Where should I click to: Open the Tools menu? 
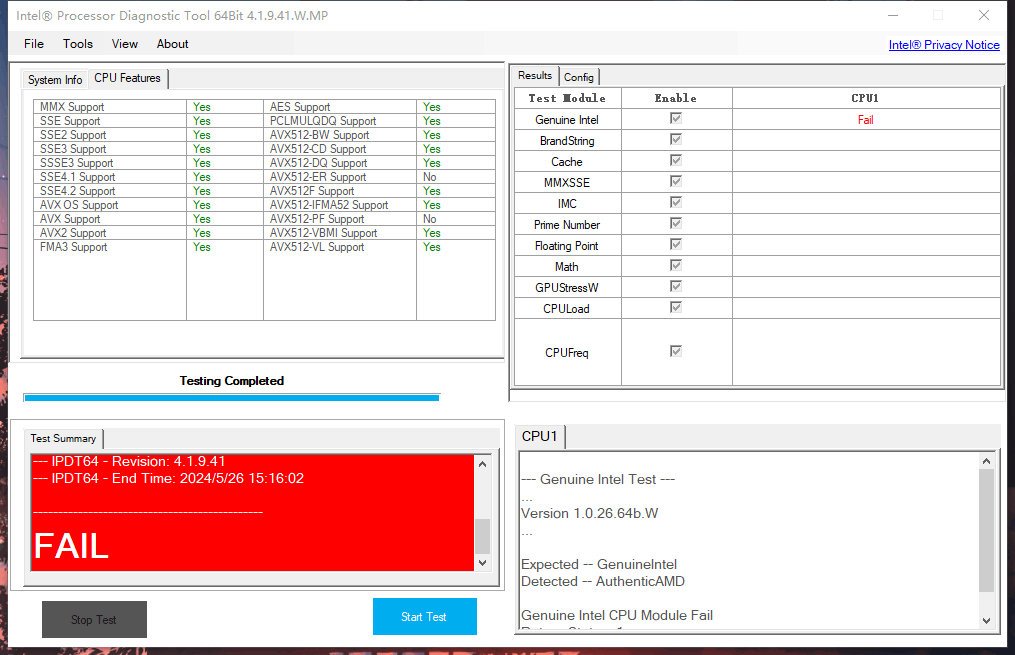pos(77,44)
